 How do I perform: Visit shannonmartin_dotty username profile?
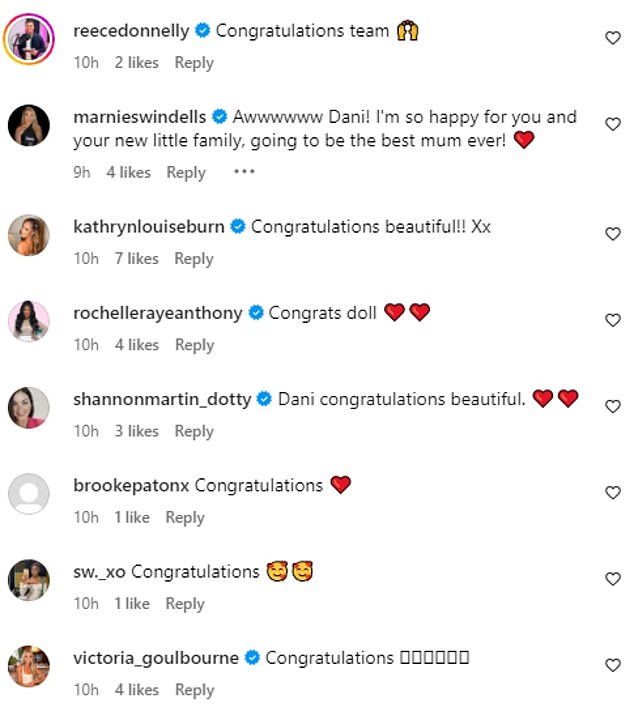(x=162, y=399)
